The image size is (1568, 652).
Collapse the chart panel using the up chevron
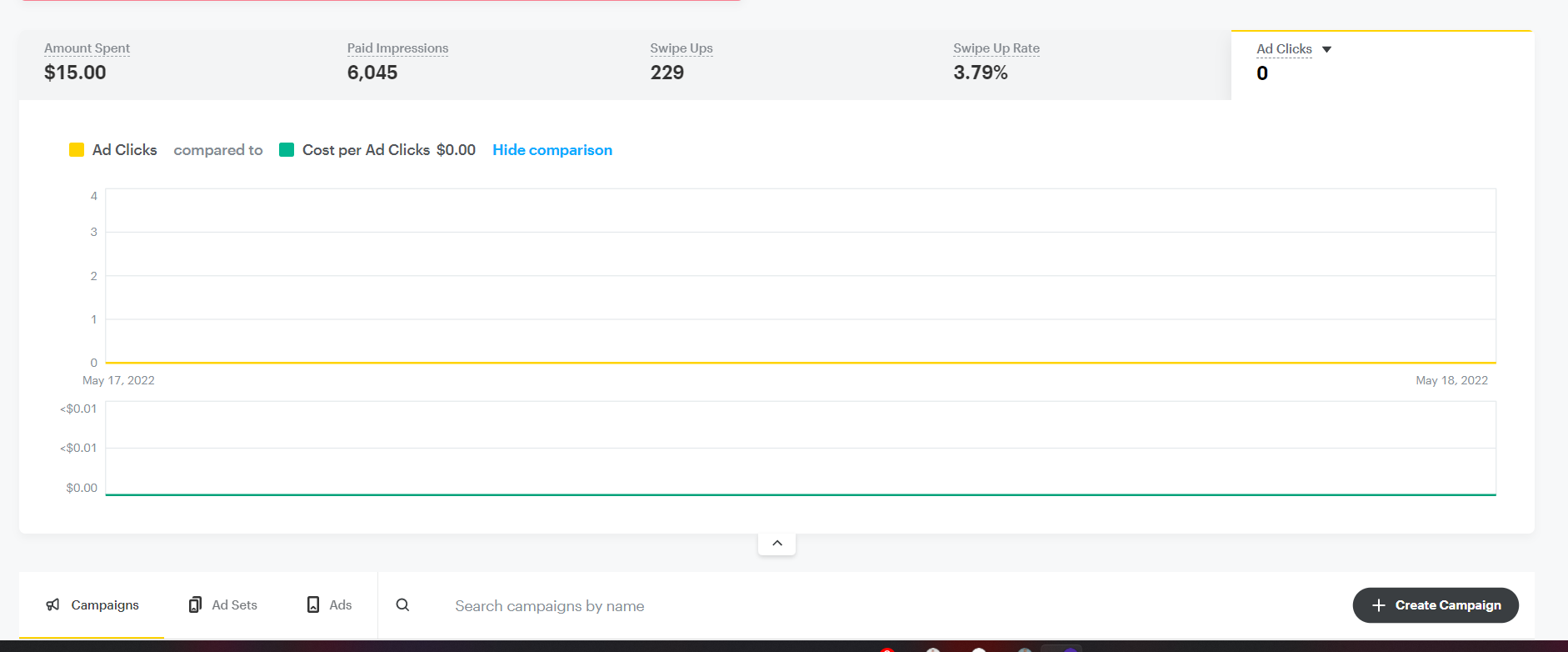pyautogui.click(x=777, y=544)
